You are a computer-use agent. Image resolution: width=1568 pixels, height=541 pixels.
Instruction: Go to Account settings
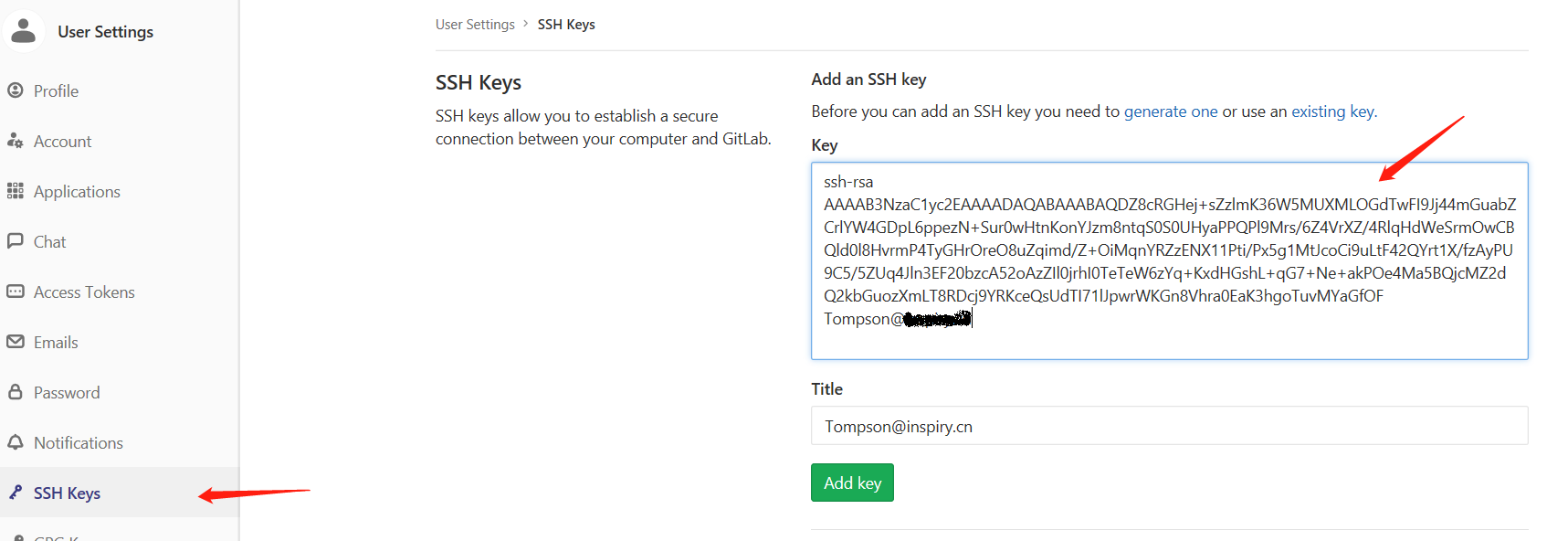pos(62,142)
